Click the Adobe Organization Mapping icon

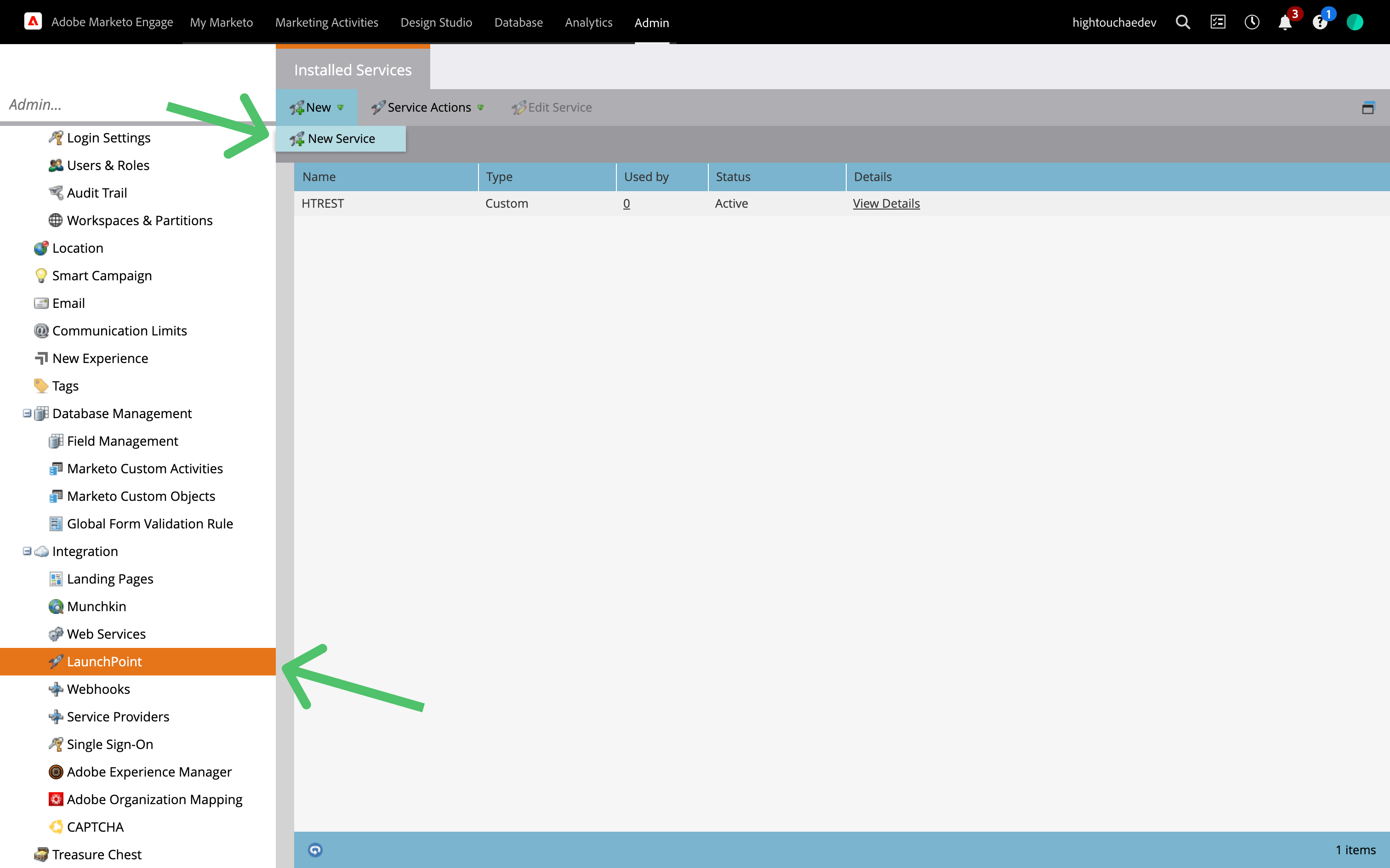point(56,799)
